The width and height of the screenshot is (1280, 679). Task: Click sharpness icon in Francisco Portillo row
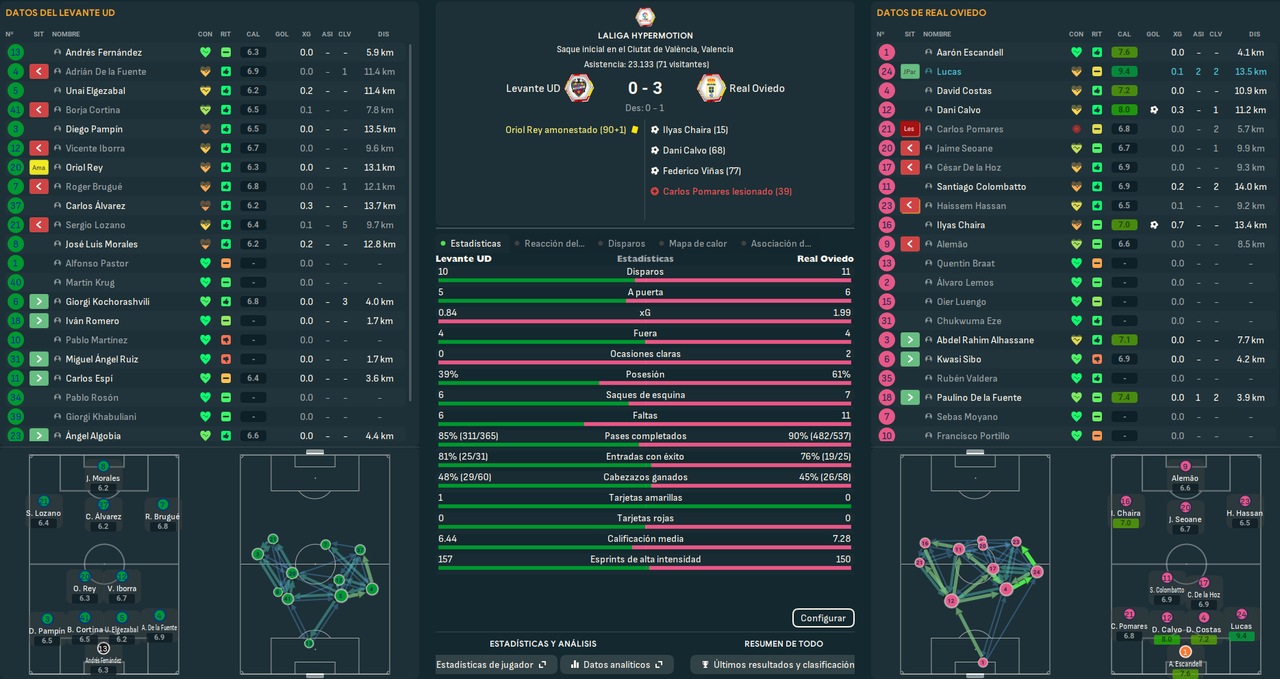pos(1097,436)
